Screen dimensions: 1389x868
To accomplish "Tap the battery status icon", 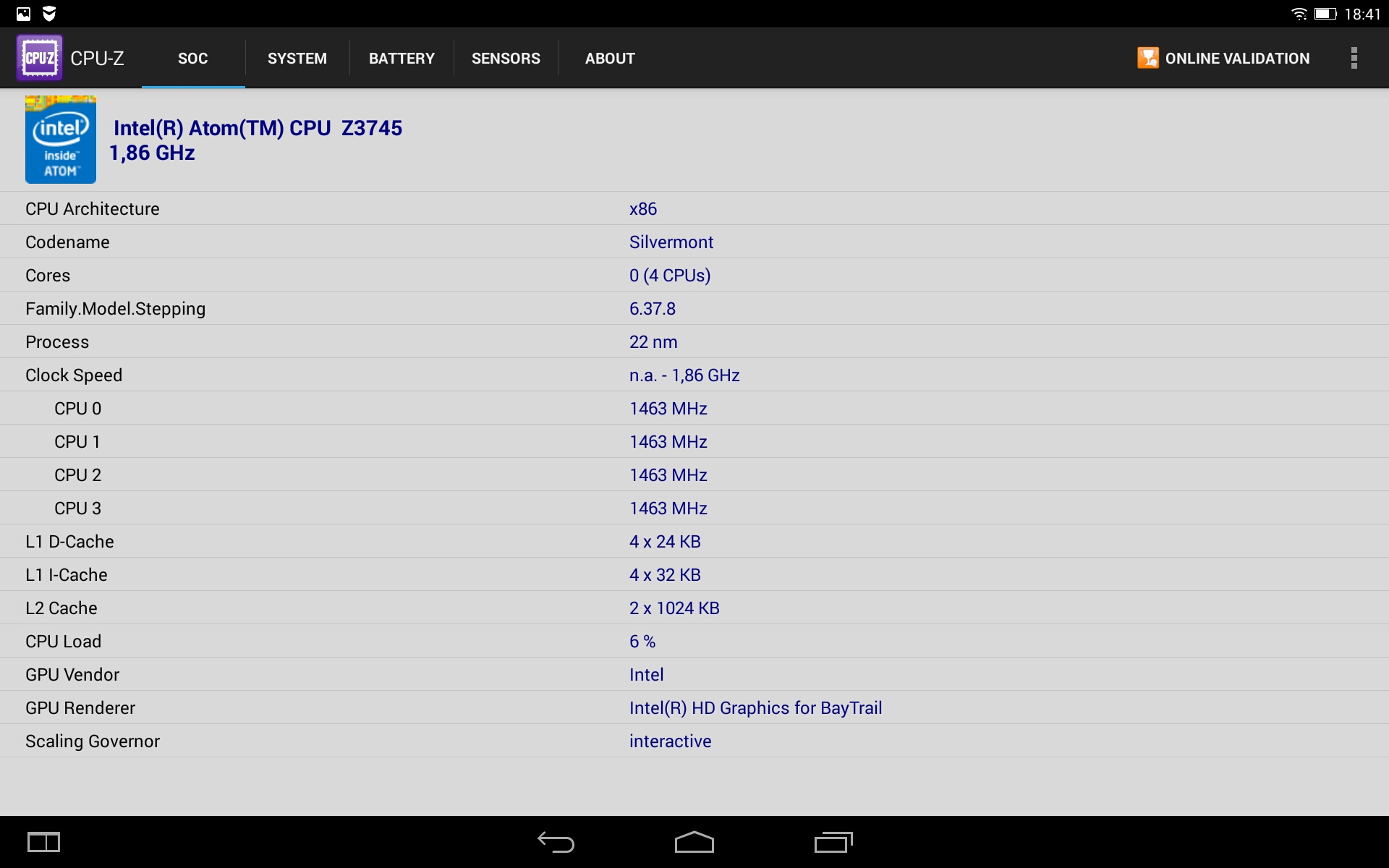I will click(1325, 14).
